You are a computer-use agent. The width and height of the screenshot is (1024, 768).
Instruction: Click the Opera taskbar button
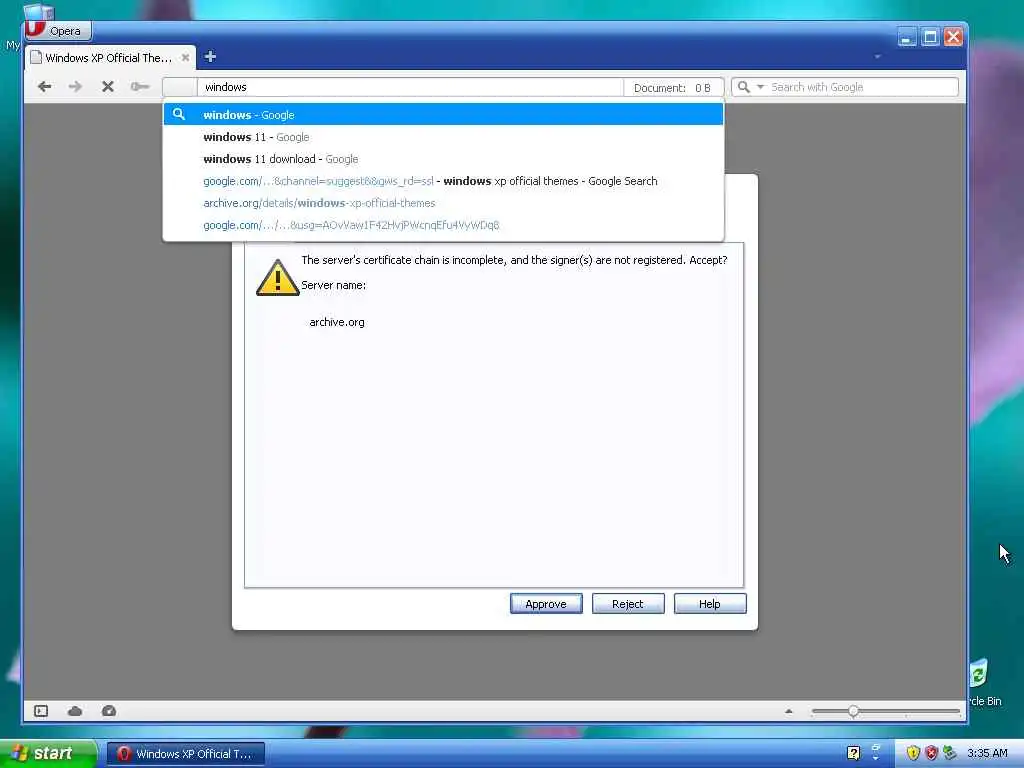(x=185, y=754)
